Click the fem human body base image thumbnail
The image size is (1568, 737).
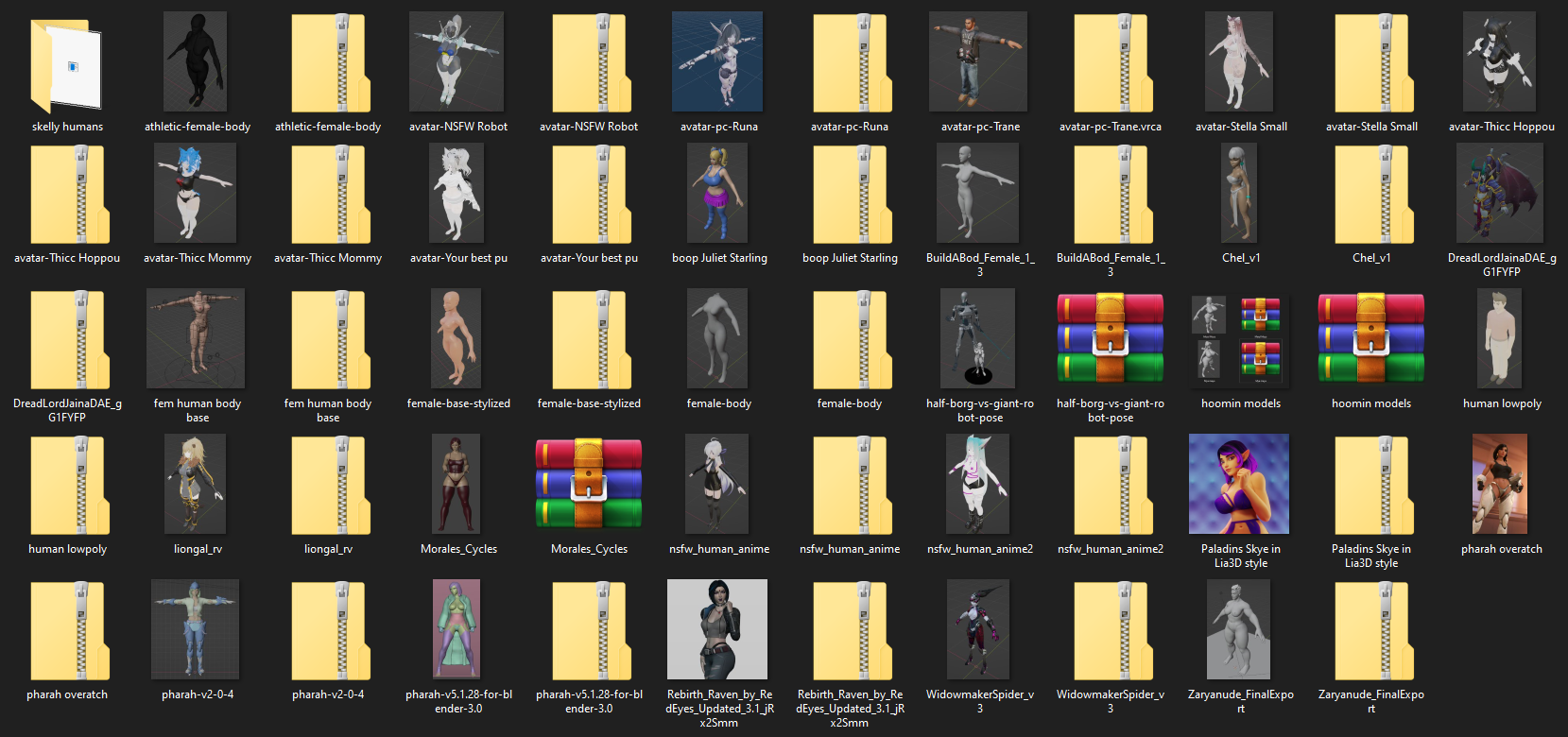point(196,338)
